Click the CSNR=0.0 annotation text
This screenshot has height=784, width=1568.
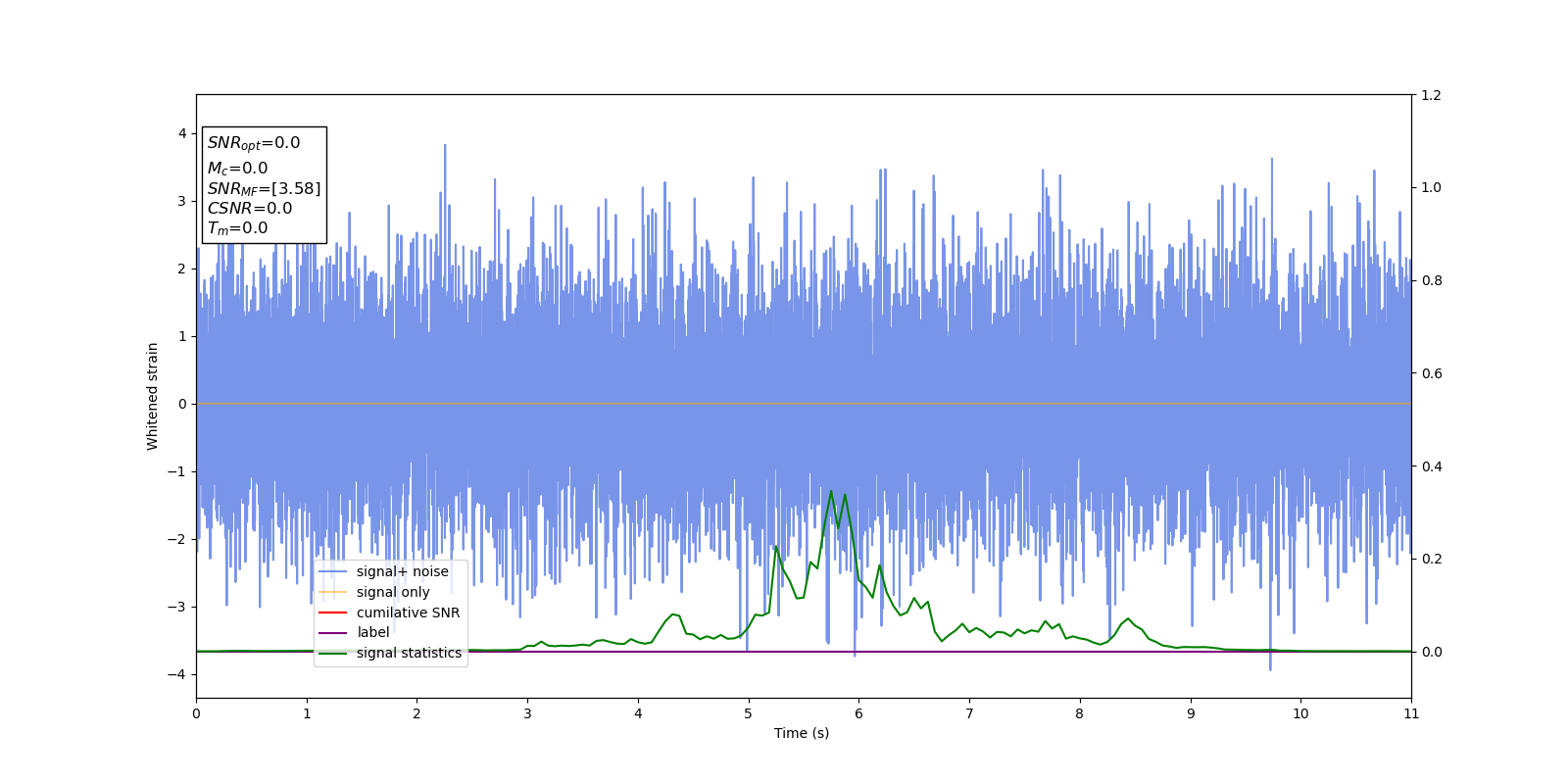250,209
